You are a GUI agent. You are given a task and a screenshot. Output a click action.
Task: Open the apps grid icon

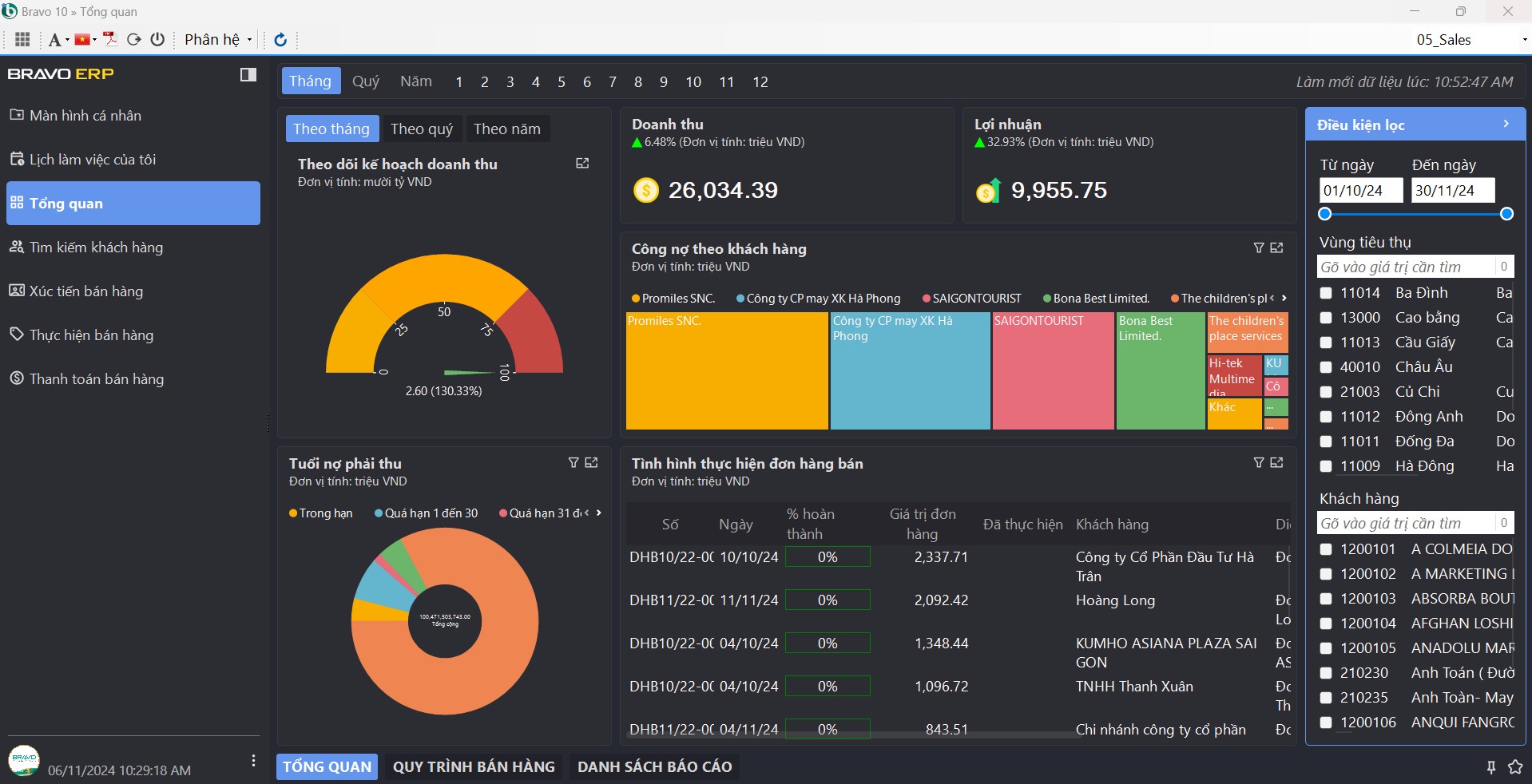(22, 39)
